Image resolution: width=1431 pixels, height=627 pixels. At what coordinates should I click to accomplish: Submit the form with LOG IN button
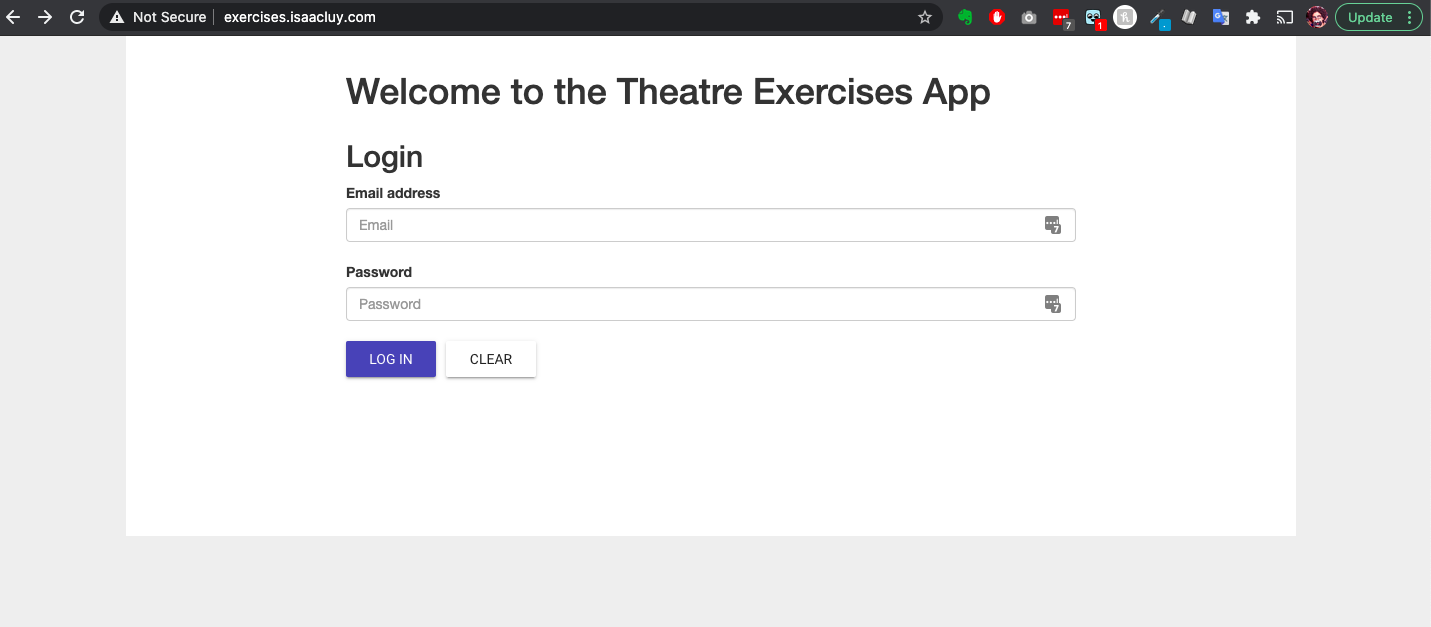[391, 359]
